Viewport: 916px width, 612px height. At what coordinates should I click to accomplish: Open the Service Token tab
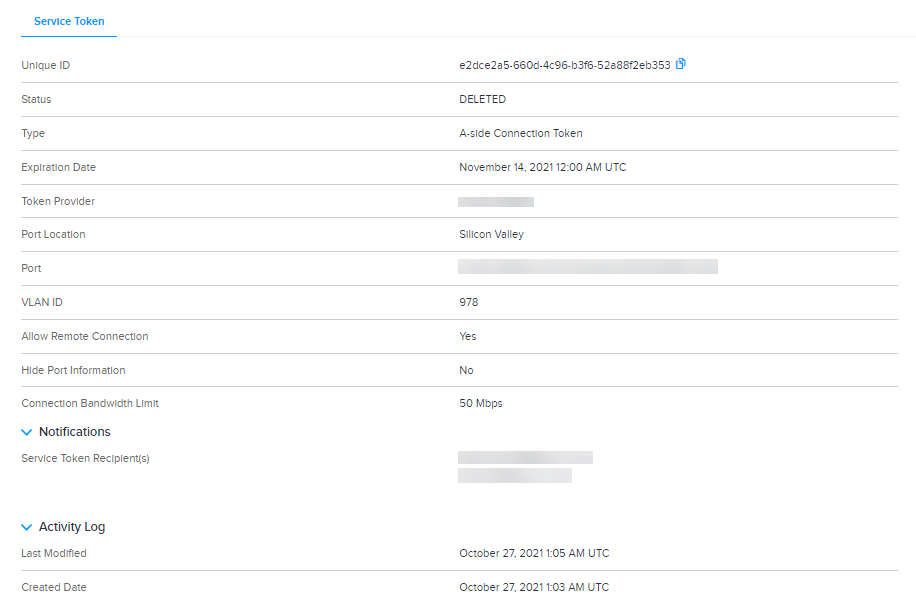point(69,21)
